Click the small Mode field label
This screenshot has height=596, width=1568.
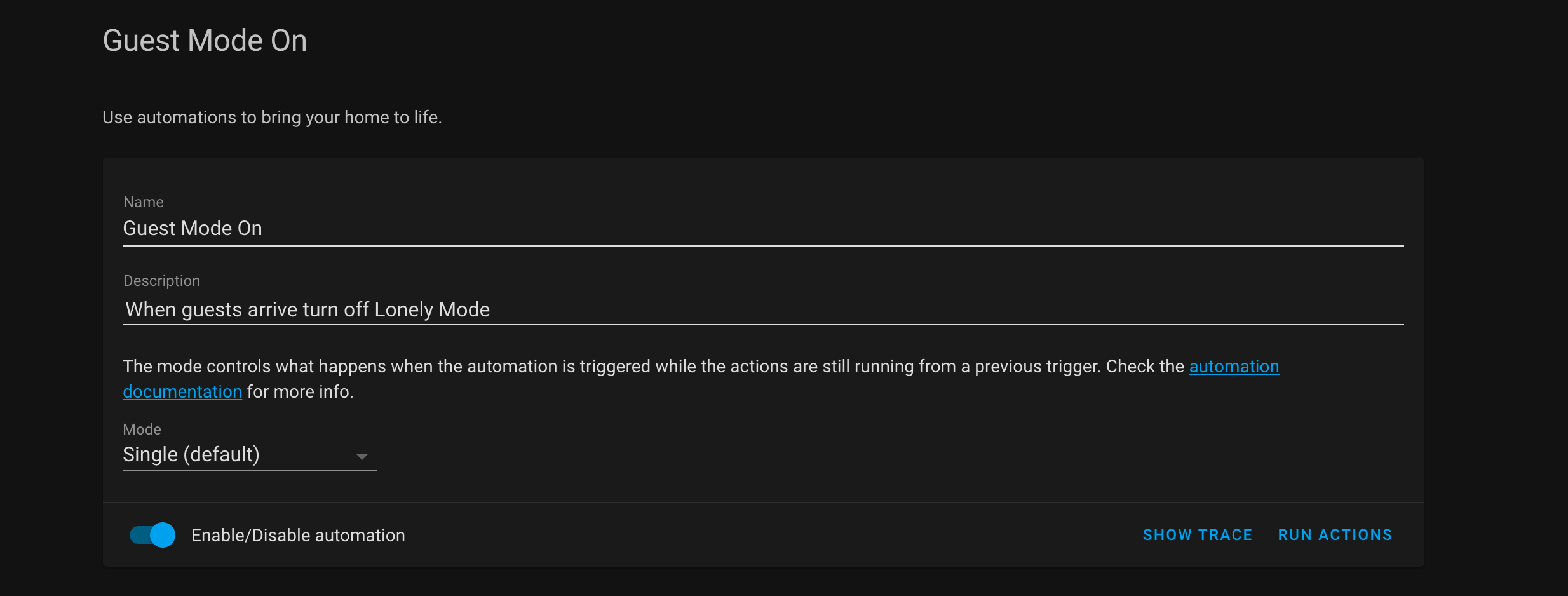[x=142, y=430]
